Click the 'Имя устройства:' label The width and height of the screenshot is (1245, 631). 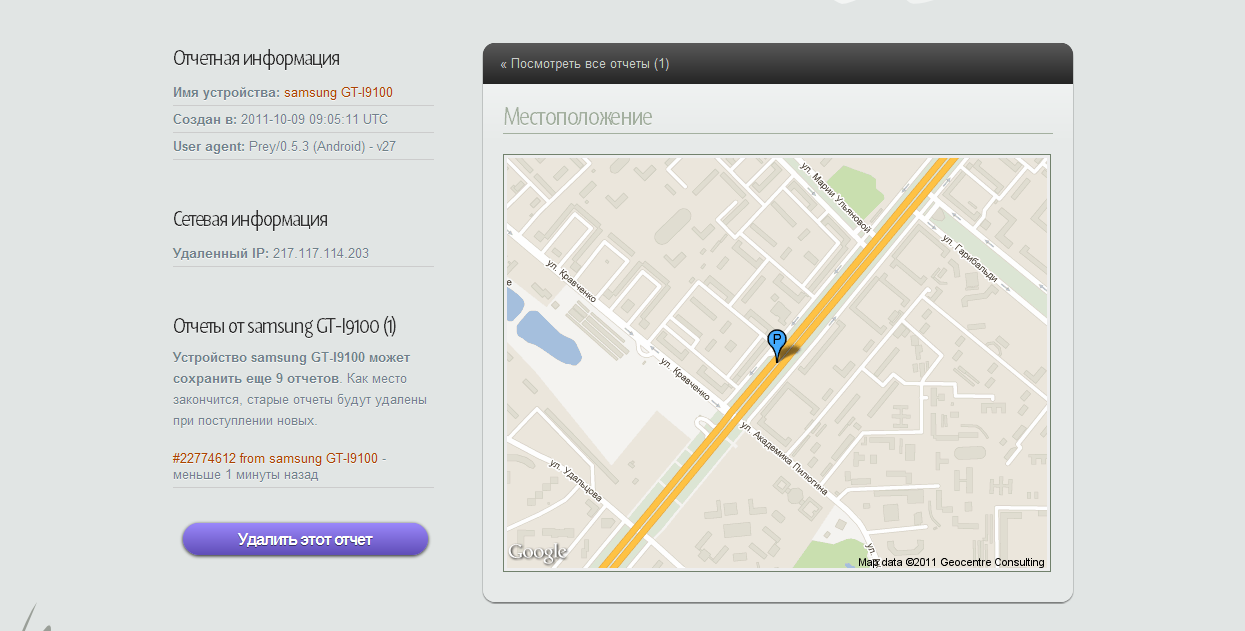click(x=226, y=92)
